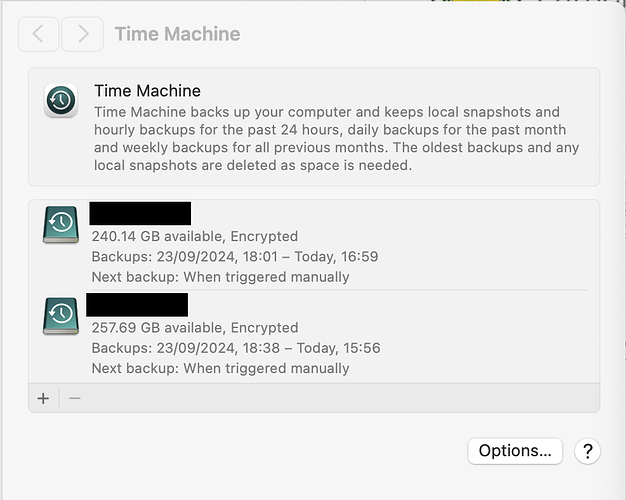Select the disk icon with 240.14 GB available
Screen dimensions: 626x500
point(61,224)
